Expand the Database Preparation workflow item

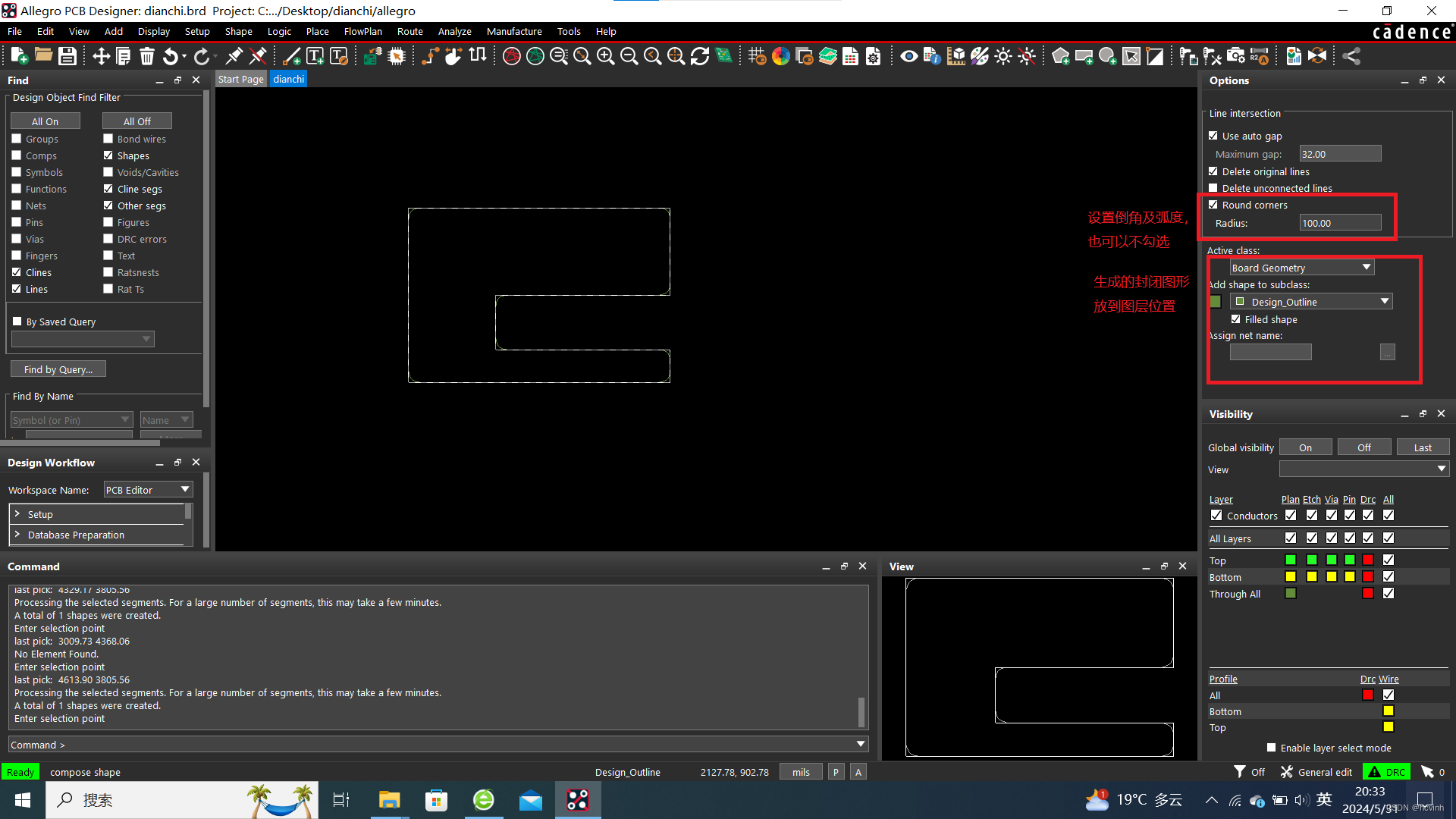coord(17,535)
